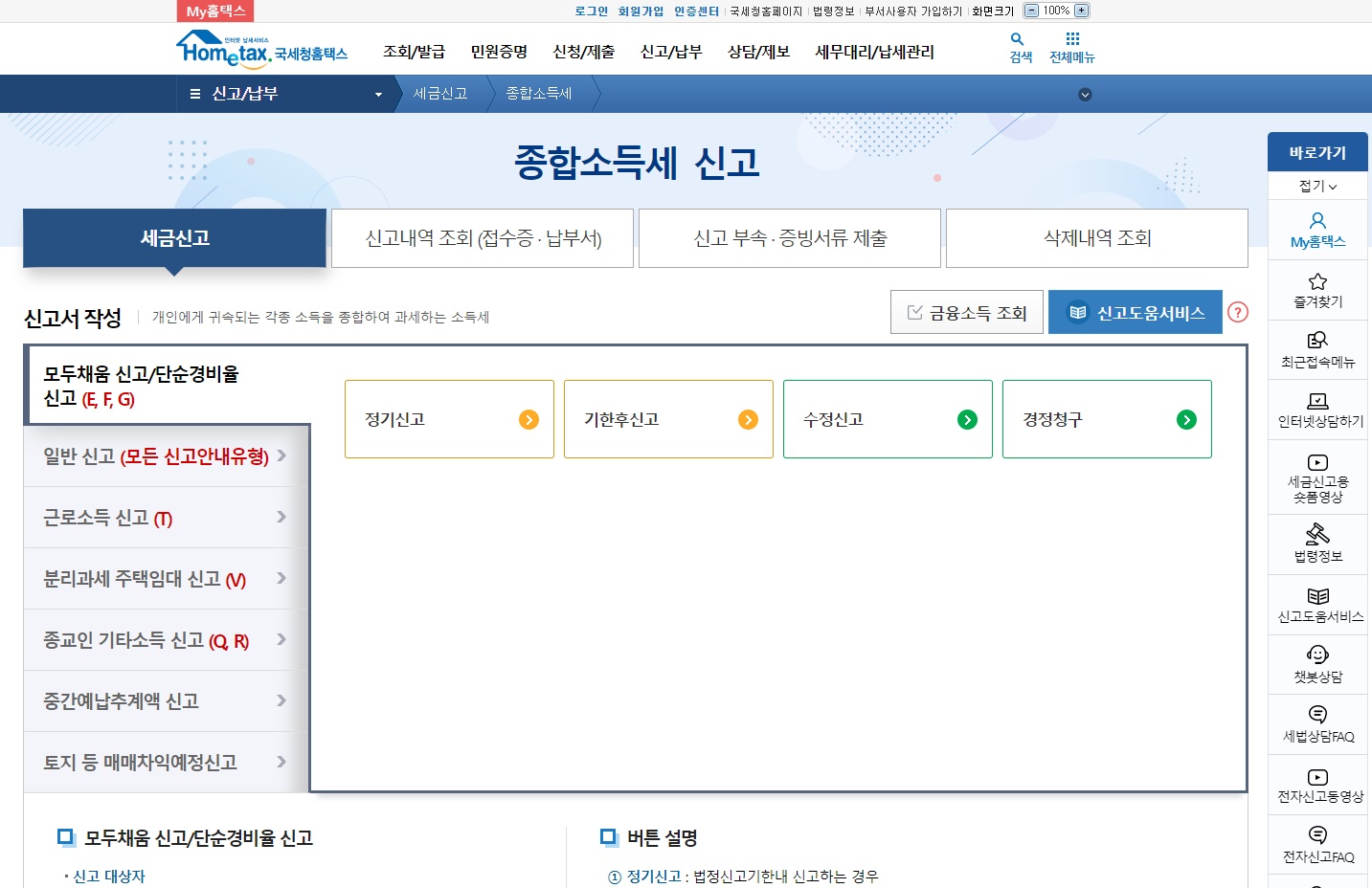This screenshot has width=1372, height=888.
Task: Click the red question mark help icon
Action: point(1239,312)
